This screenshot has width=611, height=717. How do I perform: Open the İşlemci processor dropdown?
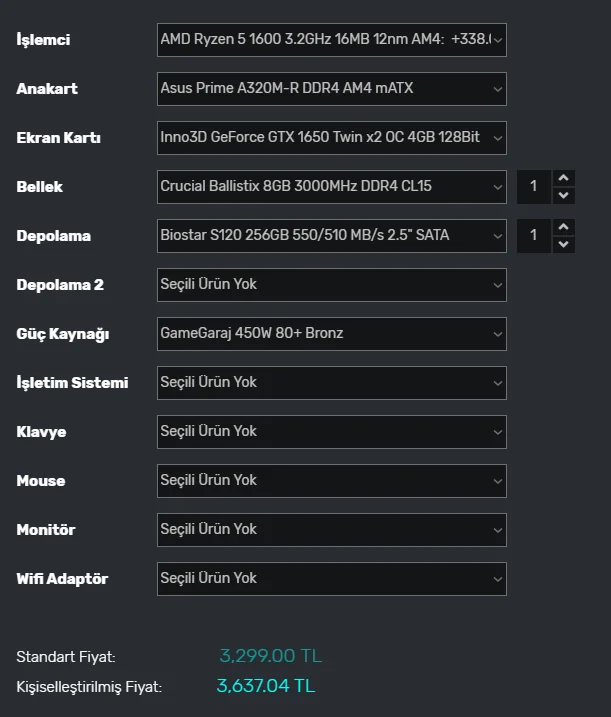pos(331,40)
